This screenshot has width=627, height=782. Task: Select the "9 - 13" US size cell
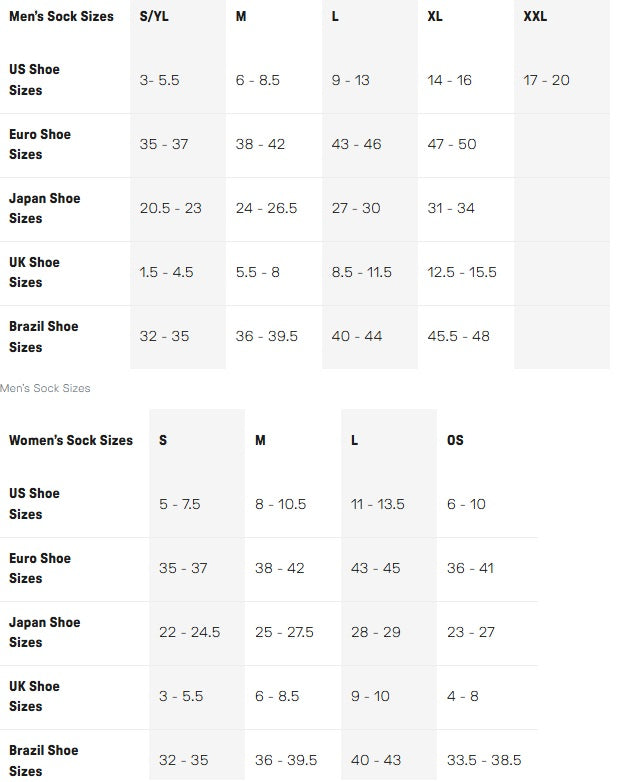(x=351, y=80)
